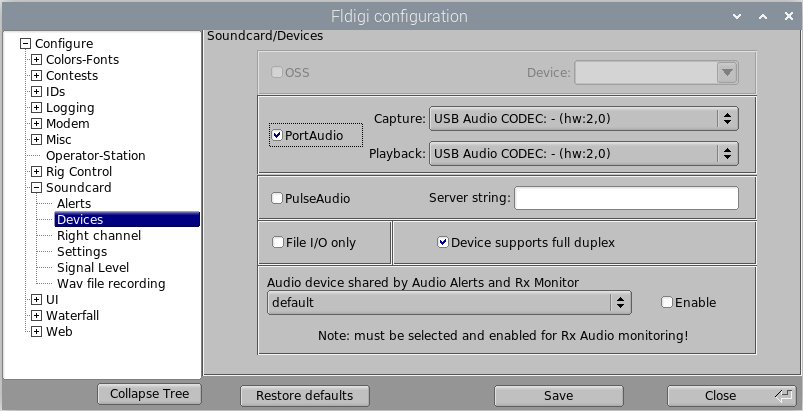Toggle the PortAudio checkbox

tap(277, 135)
